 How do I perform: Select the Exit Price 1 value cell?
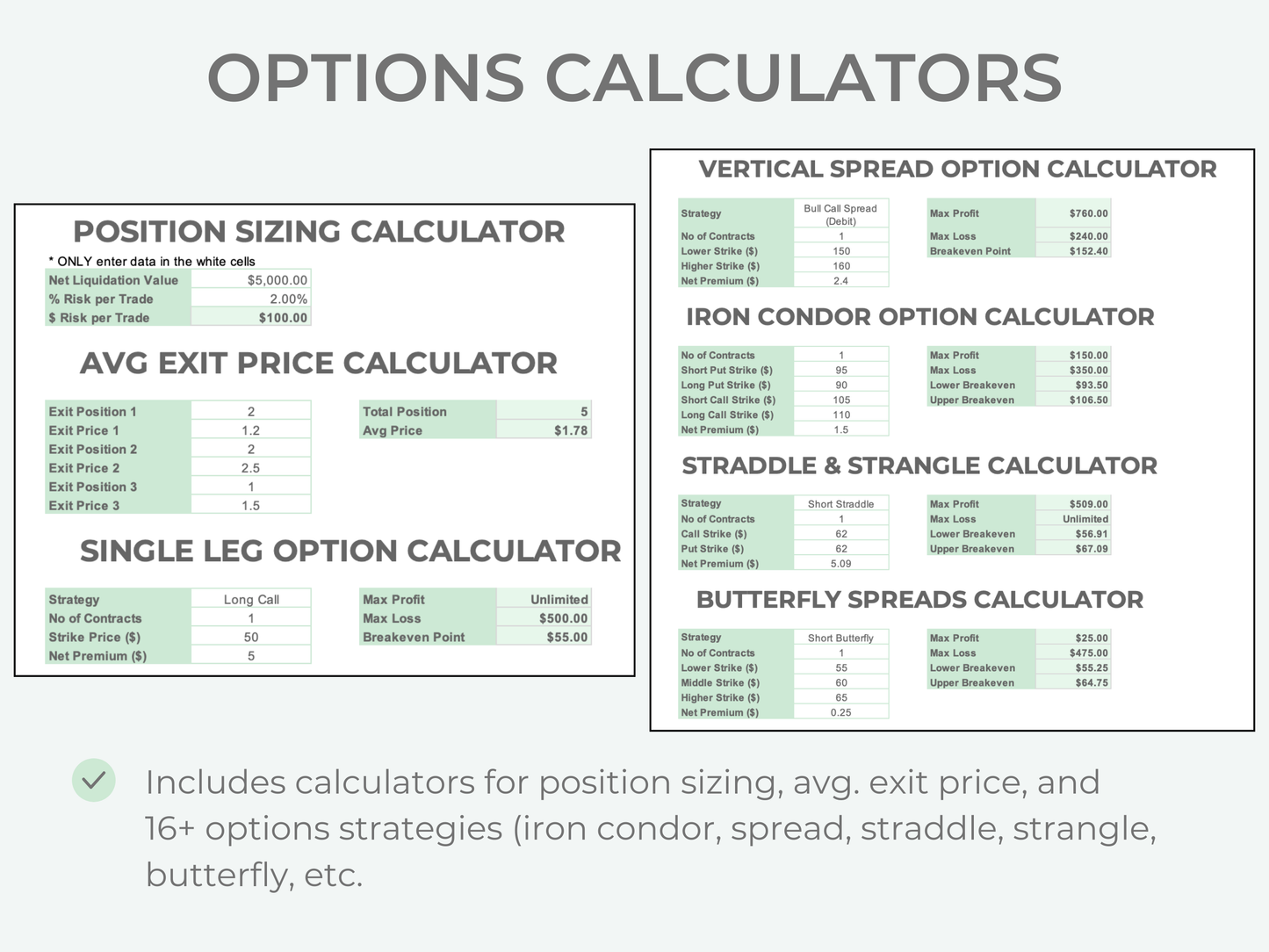coord(251,430)
